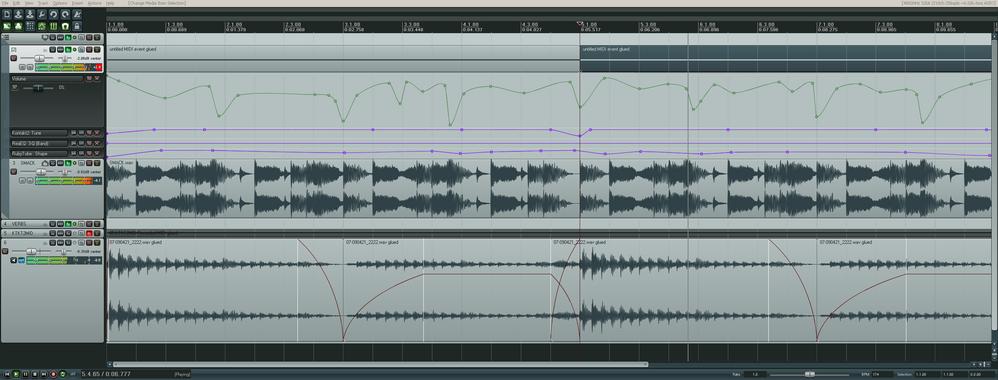Mute the VERBS track
Viewport: 998px width, 380px height.
click(88, 224)
